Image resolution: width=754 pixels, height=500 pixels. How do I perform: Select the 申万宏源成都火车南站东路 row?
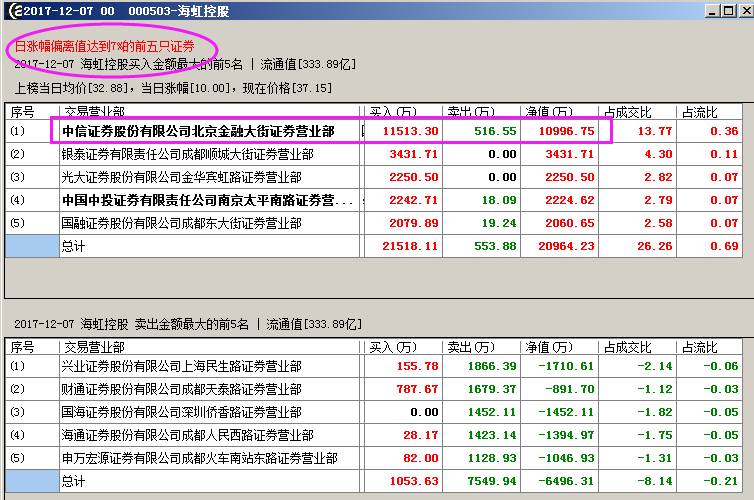[x=373, y=458]
